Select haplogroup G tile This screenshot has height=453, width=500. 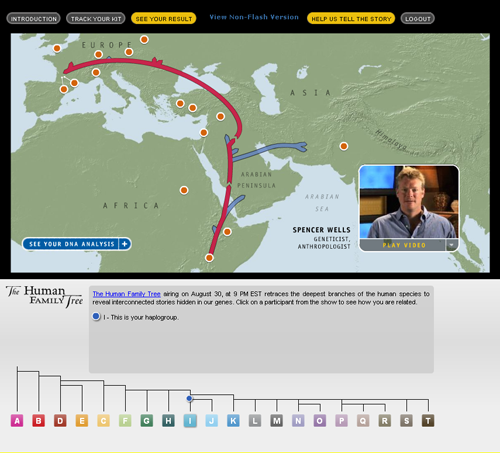pyautogui.click(x=147, y=421)
